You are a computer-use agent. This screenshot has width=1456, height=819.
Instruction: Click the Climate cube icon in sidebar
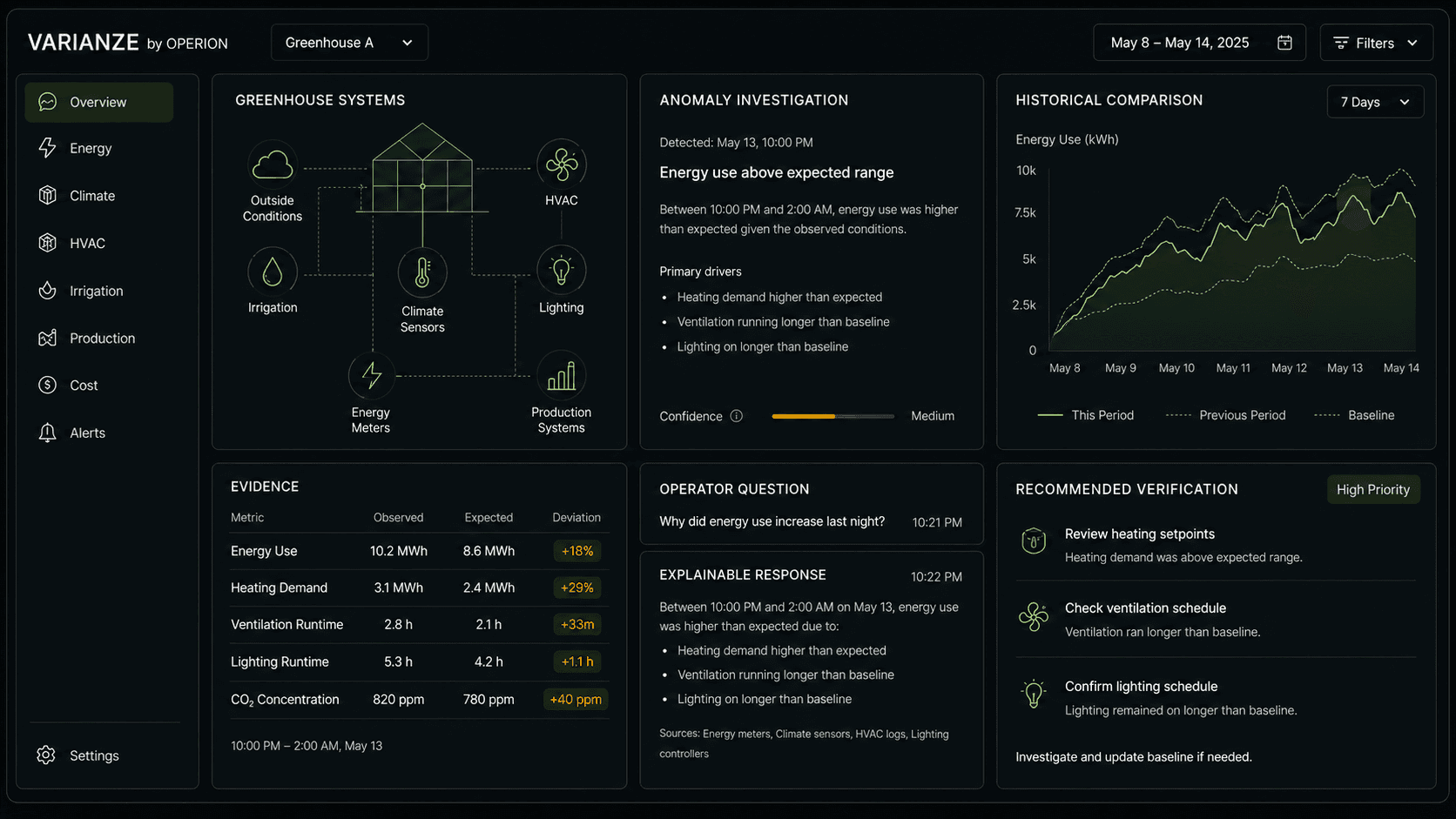[x=47, y=196]
